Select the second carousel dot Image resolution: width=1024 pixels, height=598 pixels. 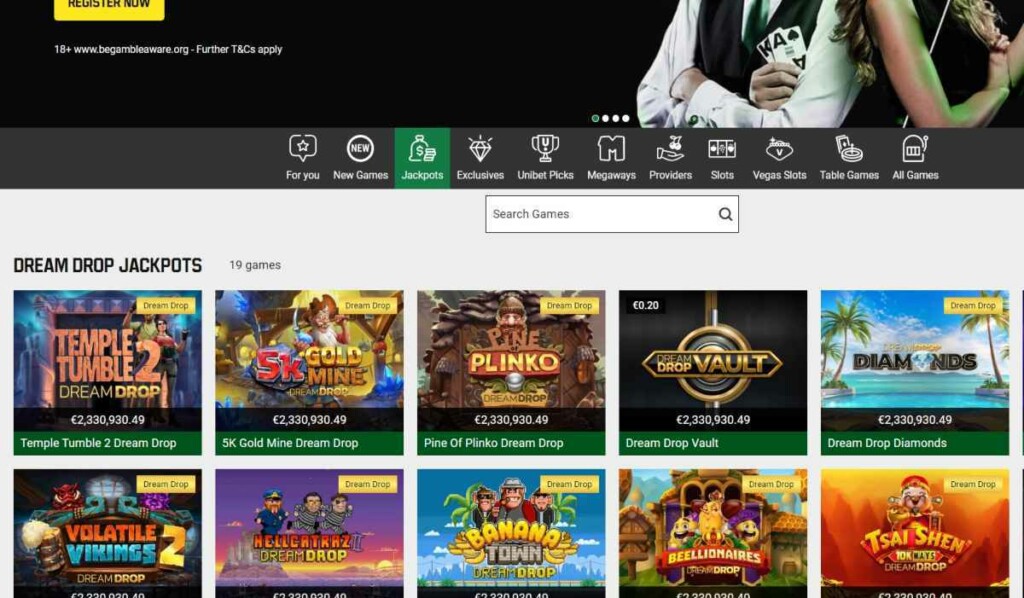click(605, 118)
